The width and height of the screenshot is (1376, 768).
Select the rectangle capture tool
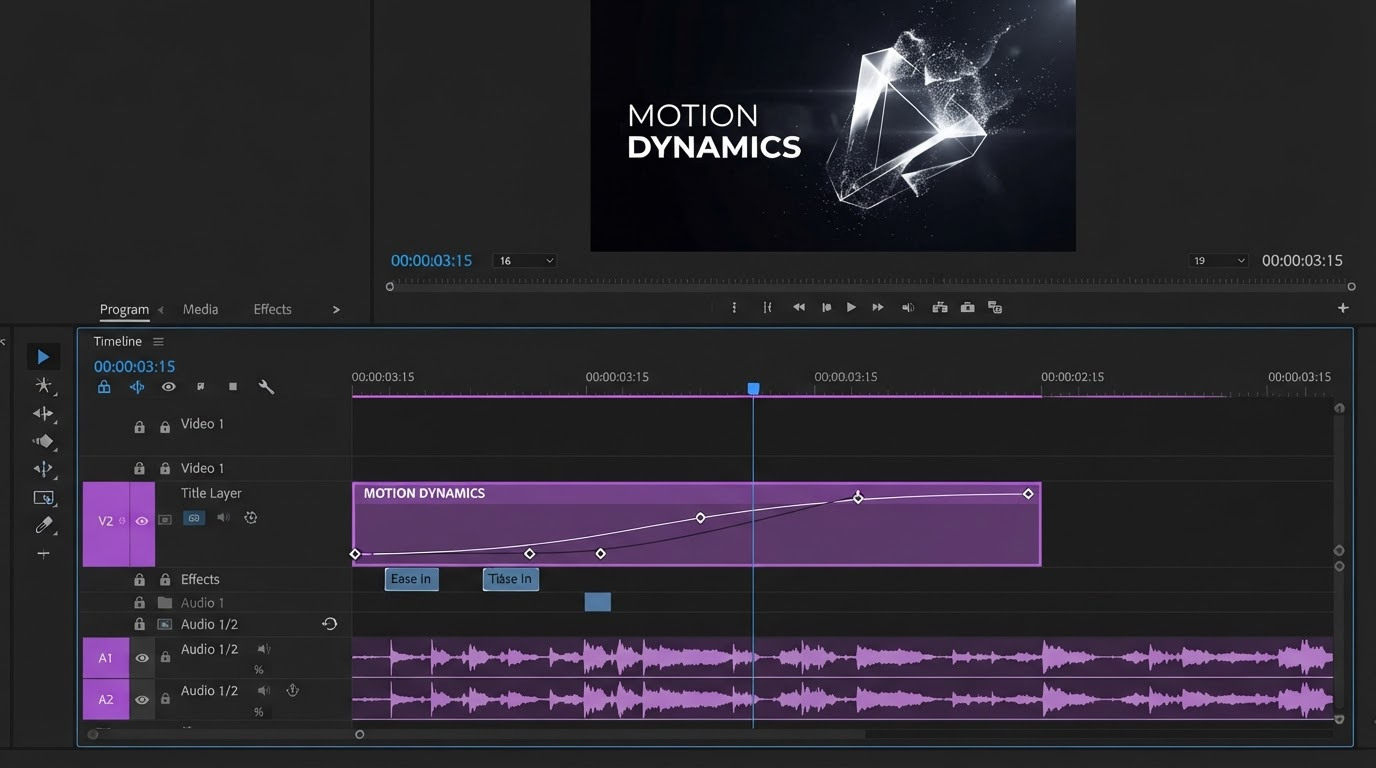coord(43,497)
